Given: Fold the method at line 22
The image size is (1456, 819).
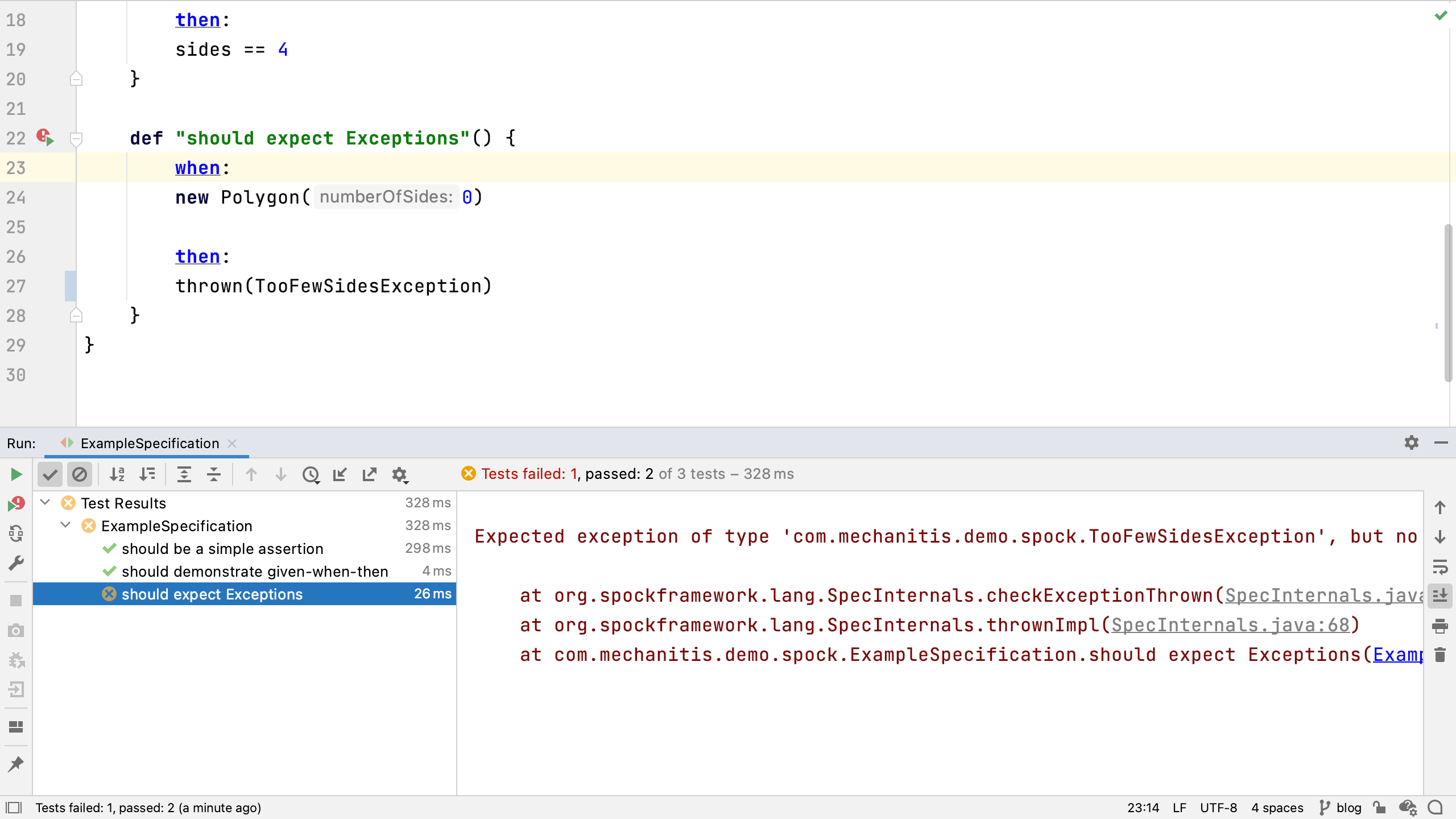Looking at the screenshot, I should click(76, 138).
